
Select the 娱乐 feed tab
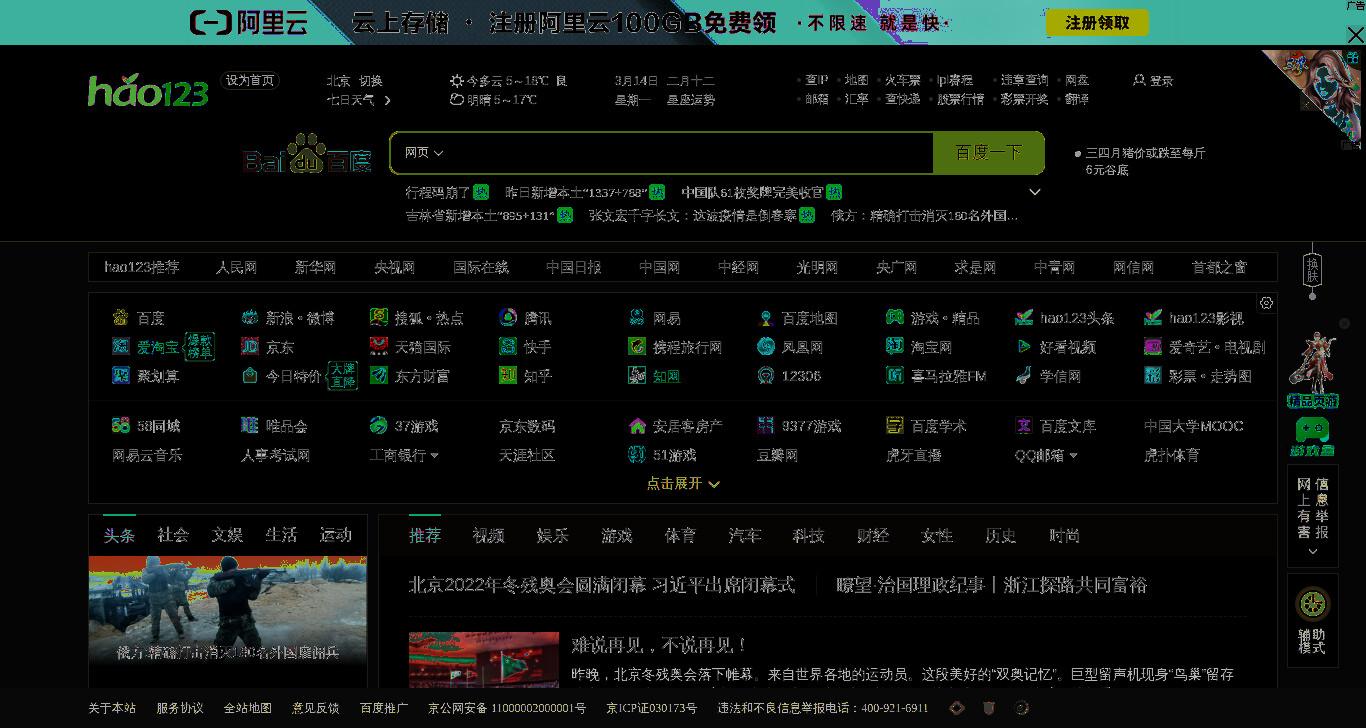[x=552, y=536]
